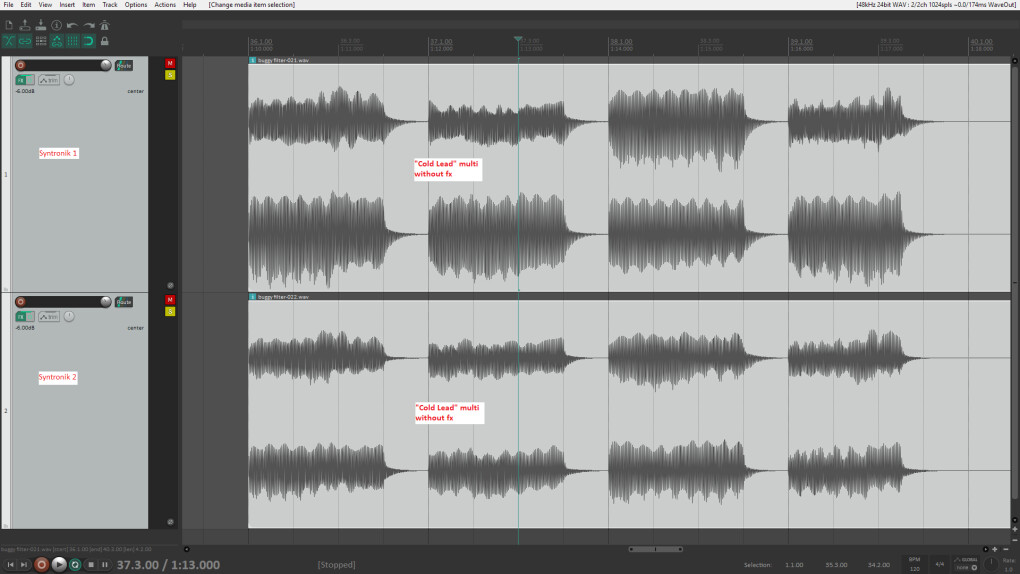Viewport: 1020px width, 574px height.
Task: Open the Actions menu
Action: point(165,5)
